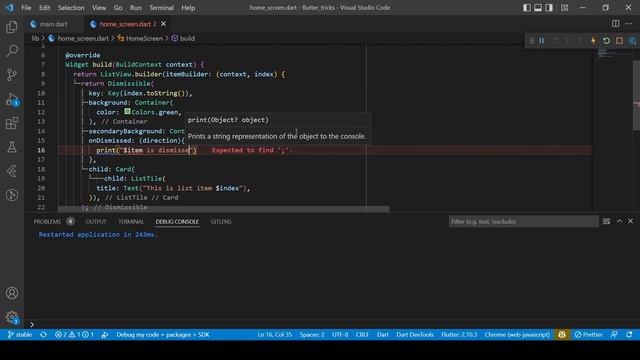The width and height of the screenshot is (640, 360).
Task: Close the home_screen.dart tab
Action: coord(163,24)
